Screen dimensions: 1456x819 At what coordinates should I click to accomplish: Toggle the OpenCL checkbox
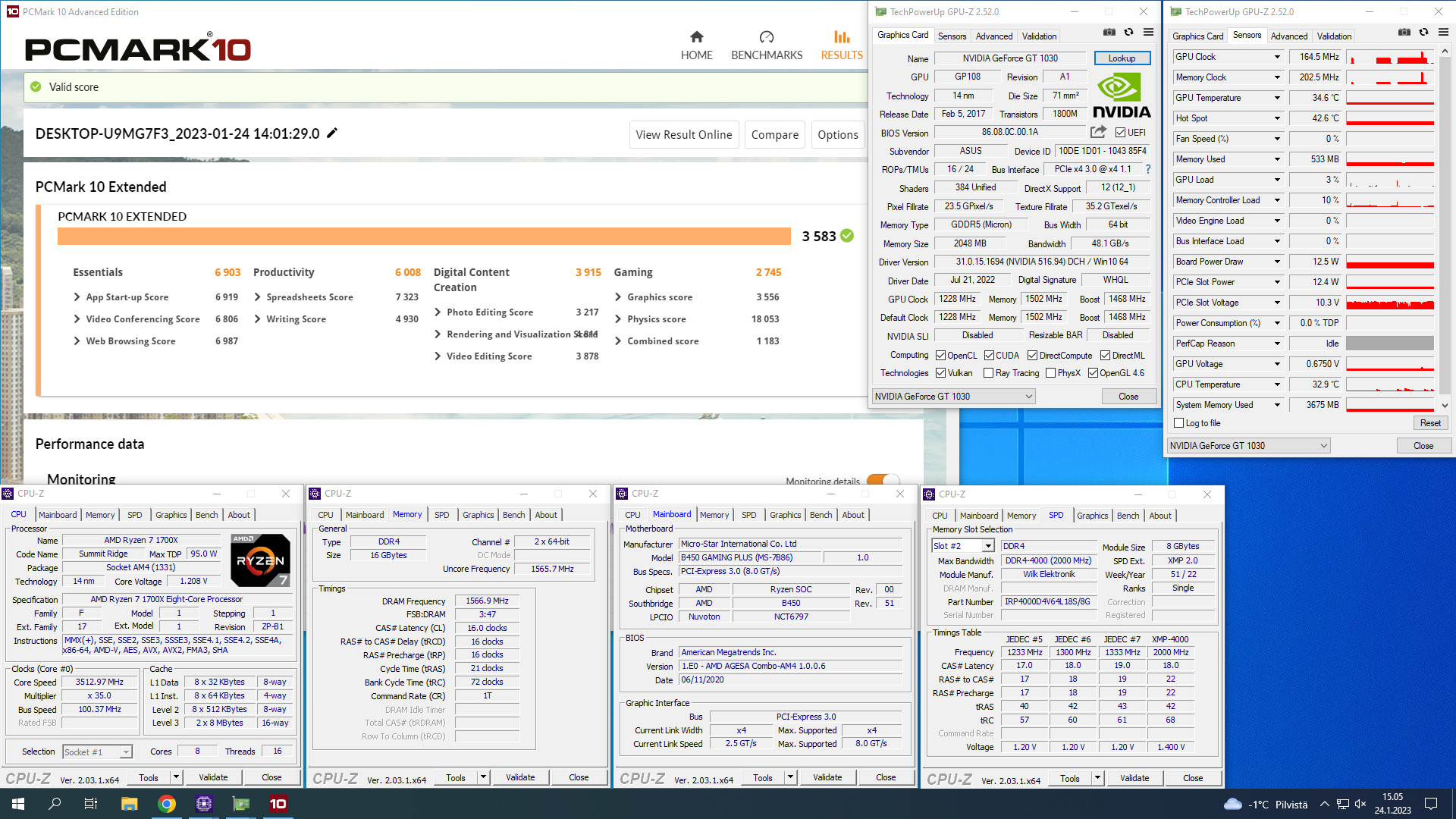[x=940, y=356]
